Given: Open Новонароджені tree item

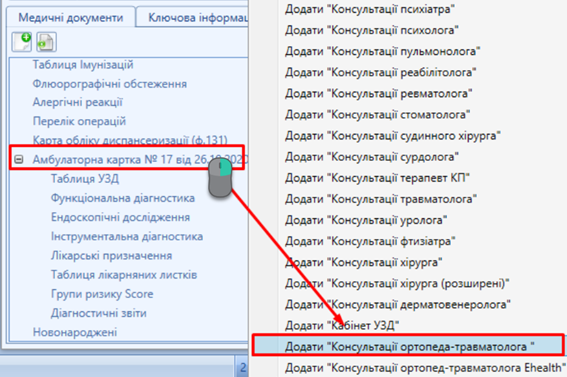Looking at the screenshot, I should click(x=75, y=332).
